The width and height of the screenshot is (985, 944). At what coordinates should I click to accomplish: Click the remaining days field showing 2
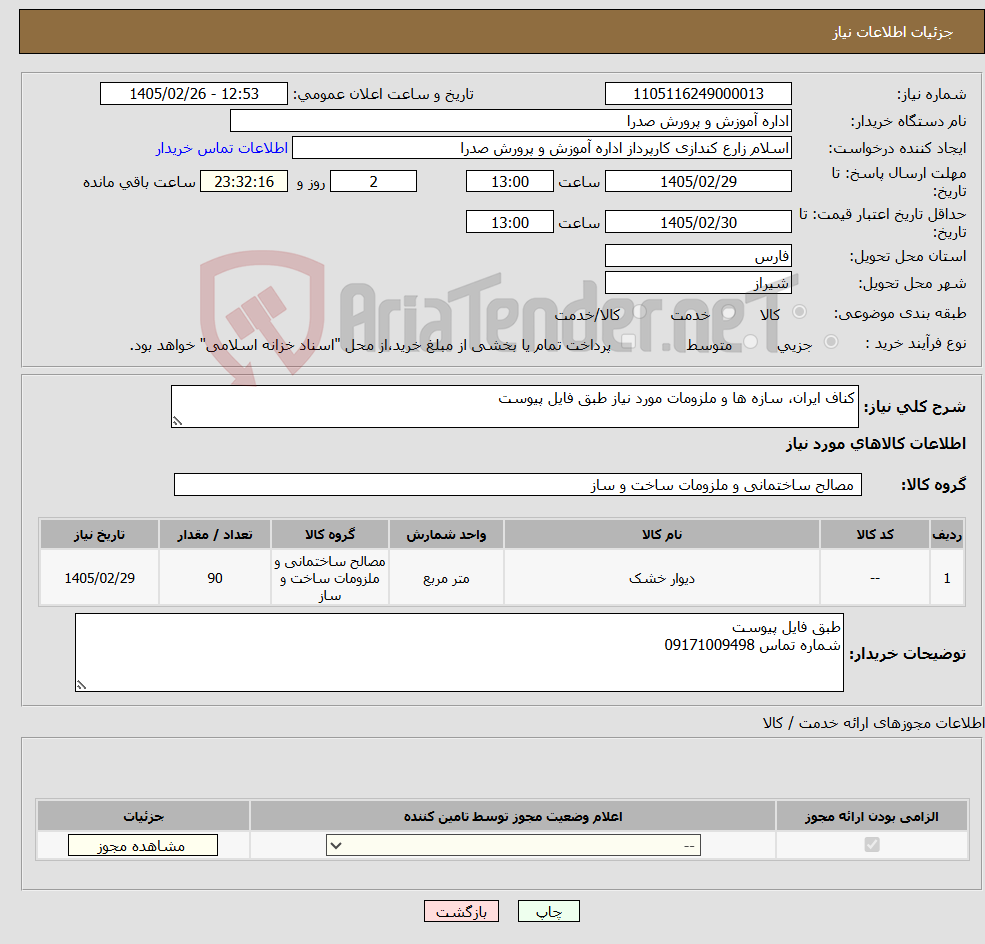[x=373, y=182]
